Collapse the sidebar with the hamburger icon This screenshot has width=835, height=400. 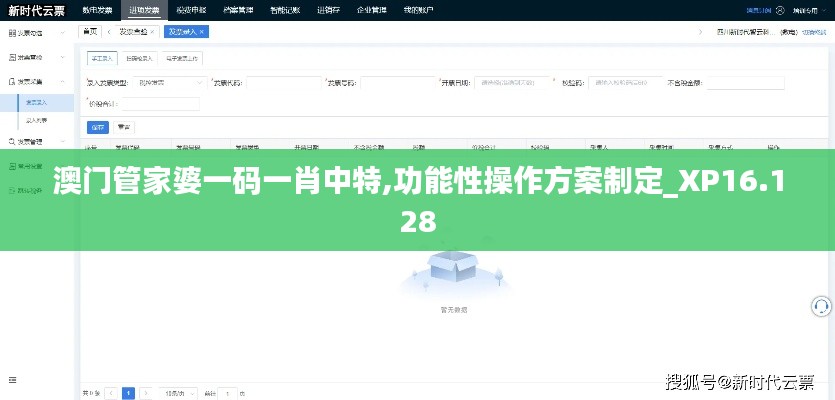(12, 380)
